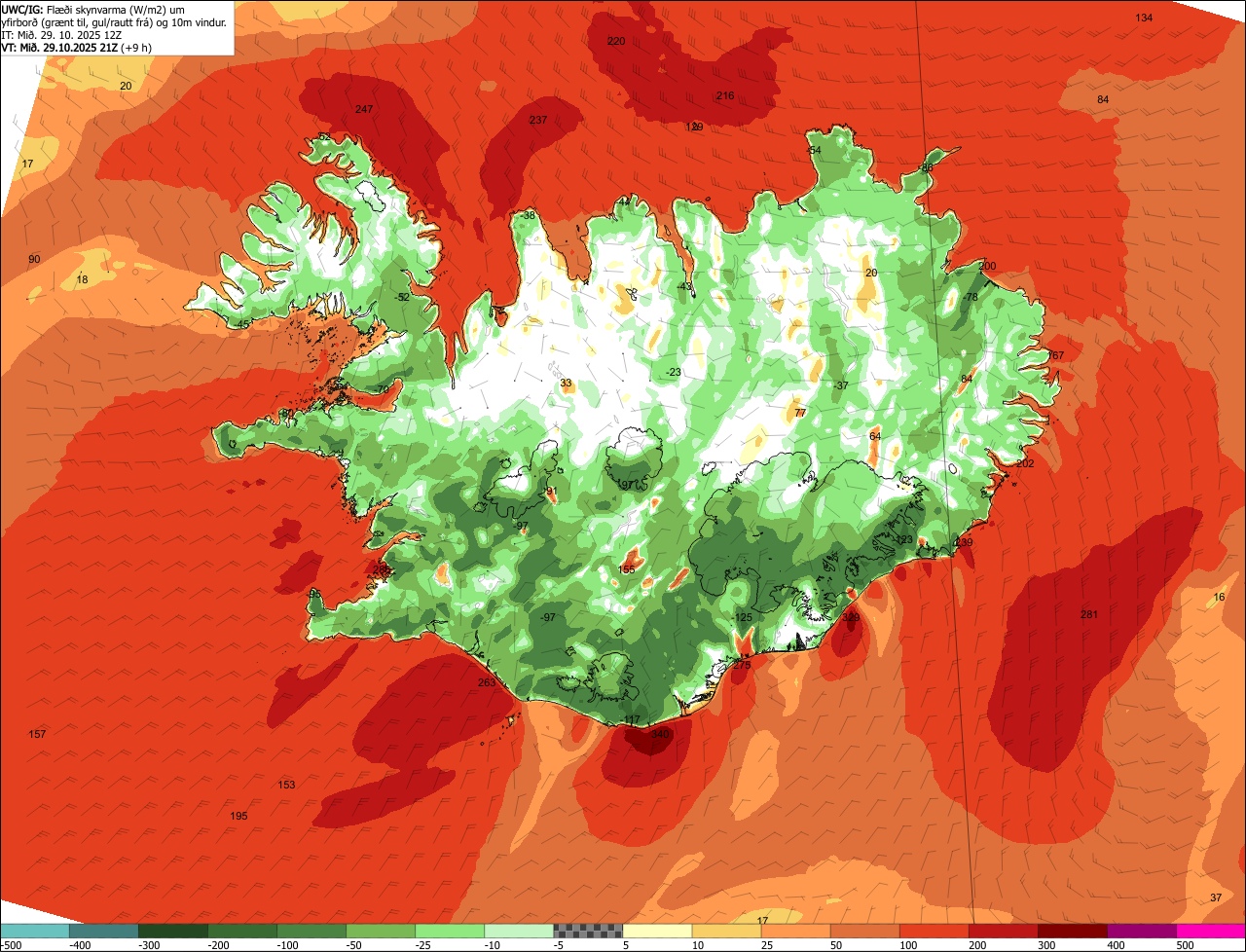Click the -37 value in eastern Iceland
This screenshot has height=952, width=1246.
[841, 385]
